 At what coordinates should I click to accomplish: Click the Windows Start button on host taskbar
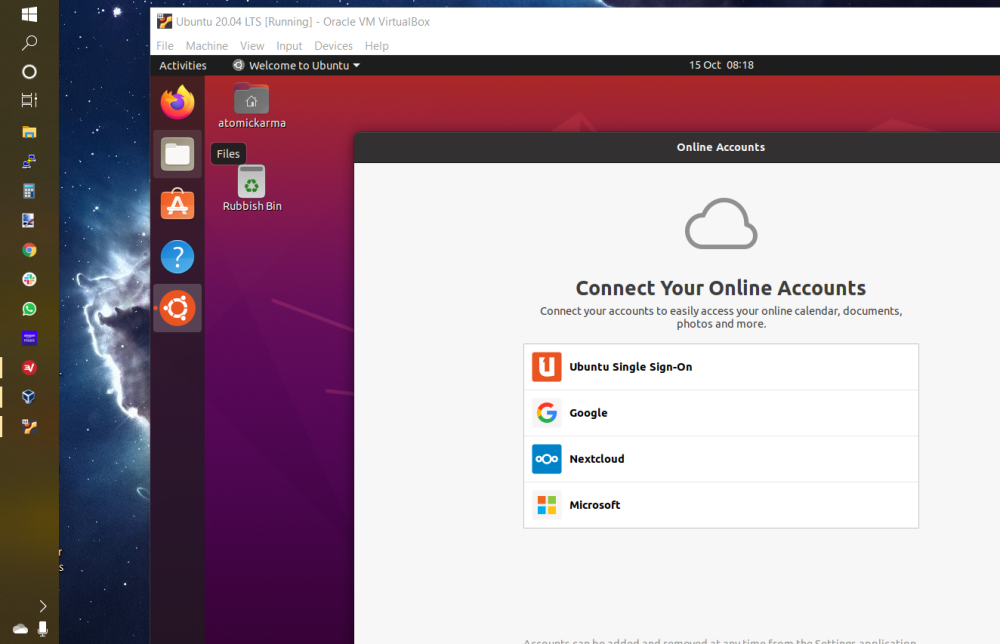pos(29,14)
